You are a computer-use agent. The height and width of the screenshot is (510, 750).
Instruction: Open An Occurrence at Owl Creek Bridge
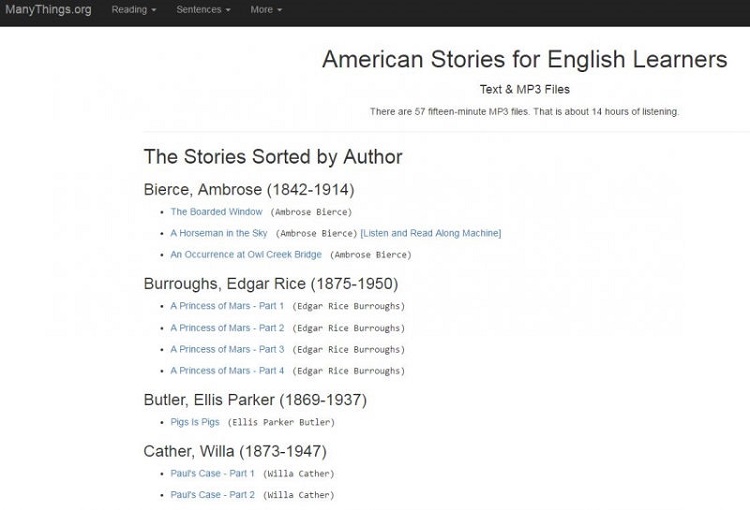click(246, 255)
